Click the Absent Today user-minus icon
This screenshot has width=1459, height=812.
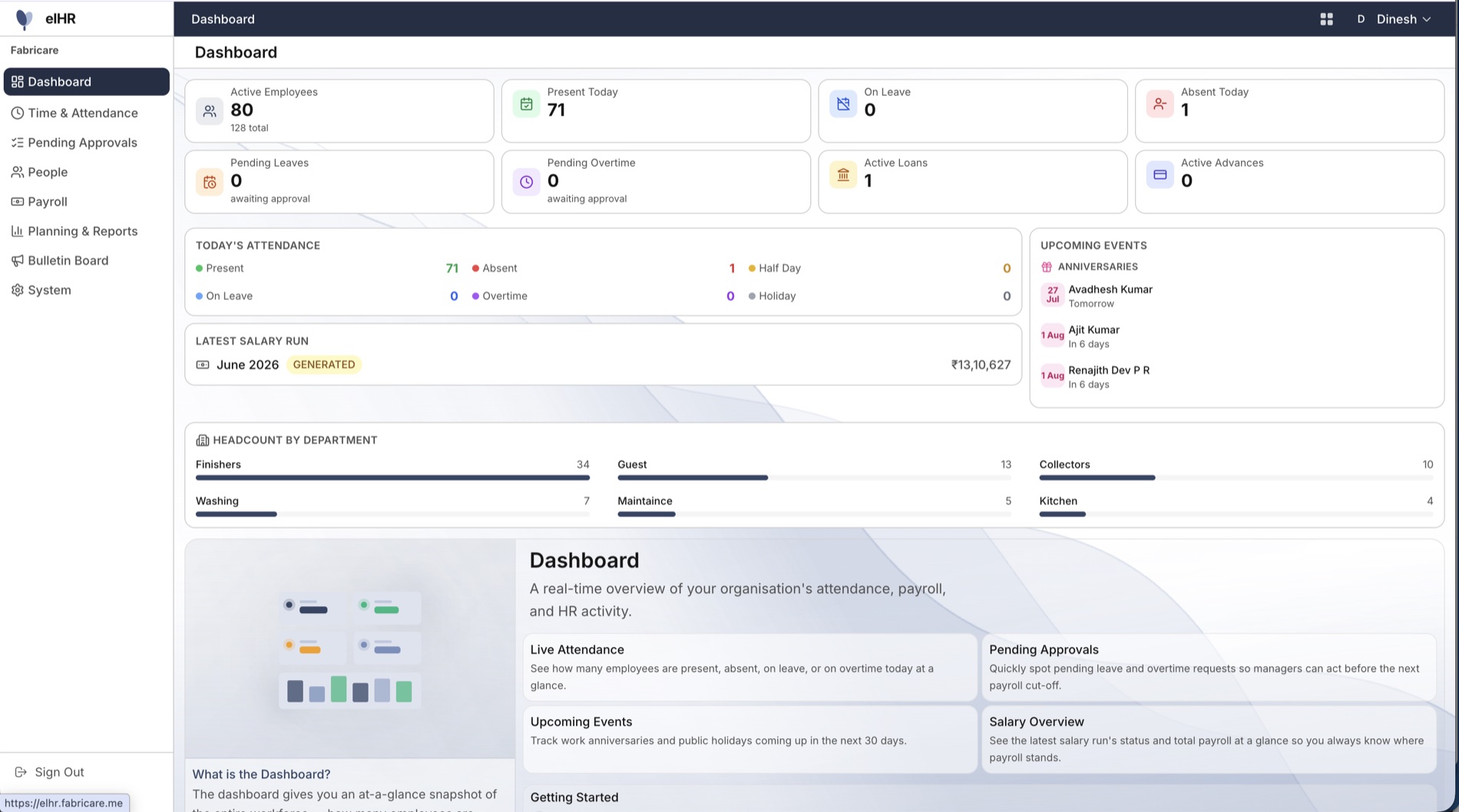pyautogui.click(x=1160, y=104)
